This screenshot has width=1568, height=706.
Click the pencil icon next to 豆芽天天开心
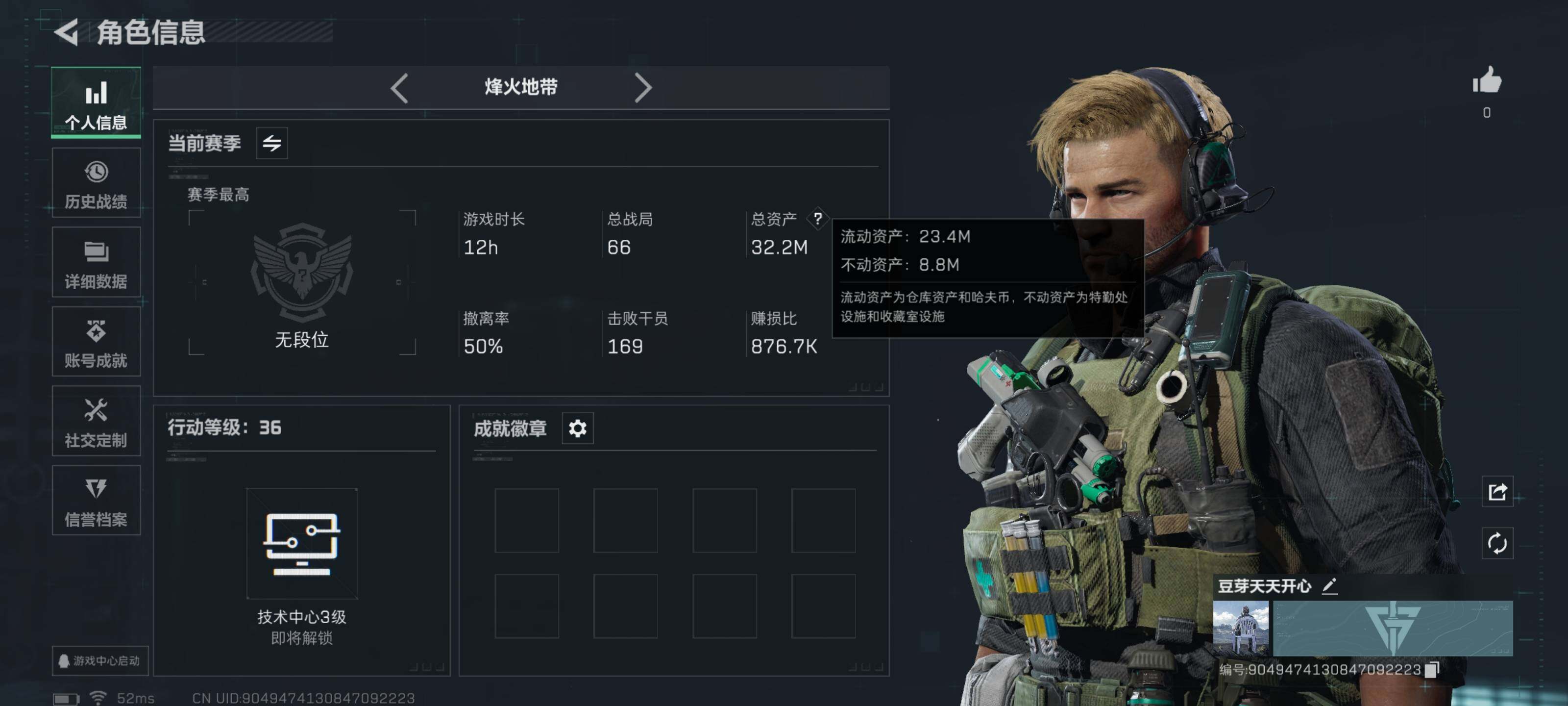(1329, 586)
